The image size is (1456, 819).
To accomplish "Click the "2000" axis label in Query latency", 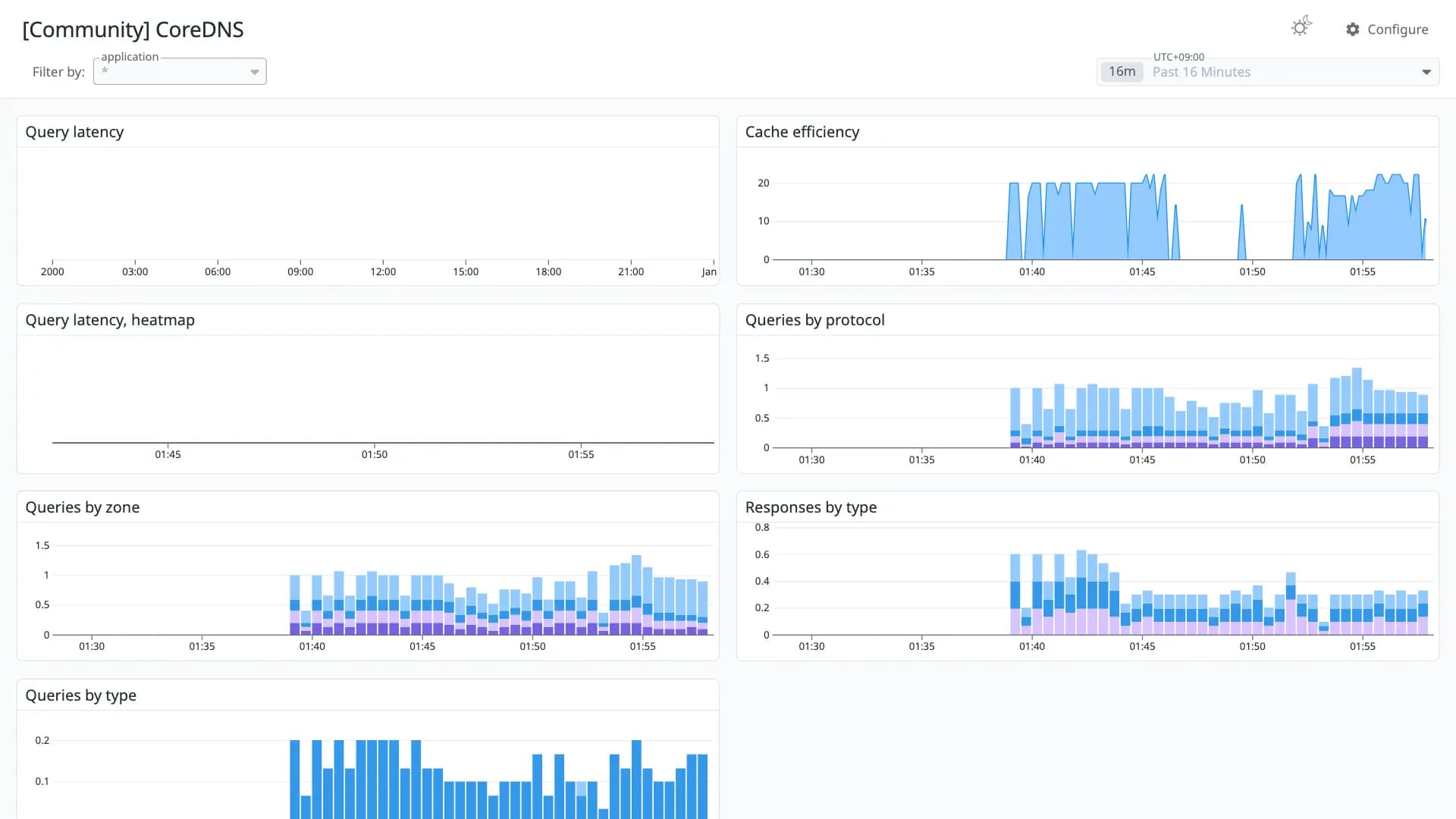I will 52,271.
